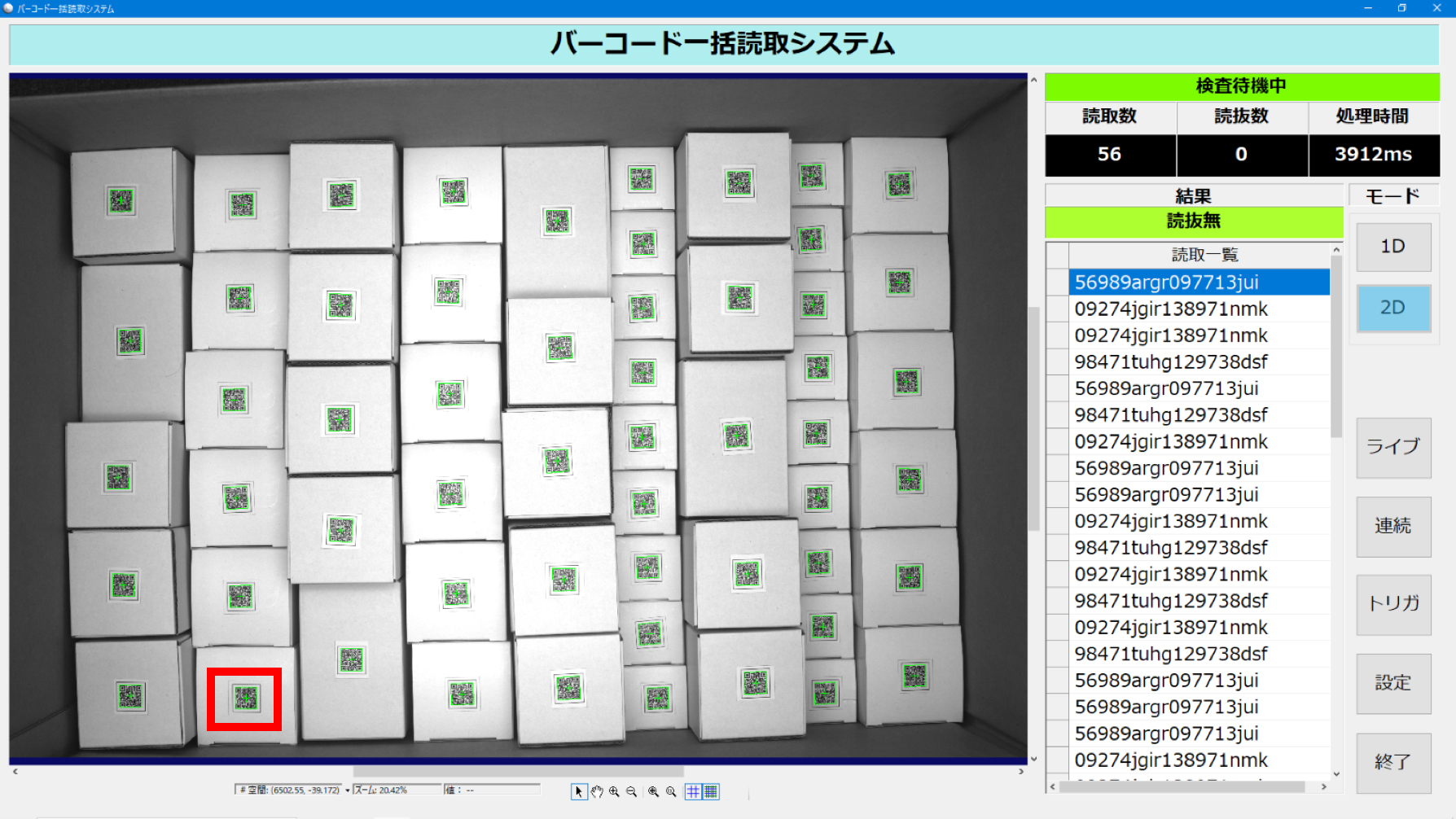The image size is (1456, 819).
Task: Click the モード mode label
Action: click(x=1393, y=196)
